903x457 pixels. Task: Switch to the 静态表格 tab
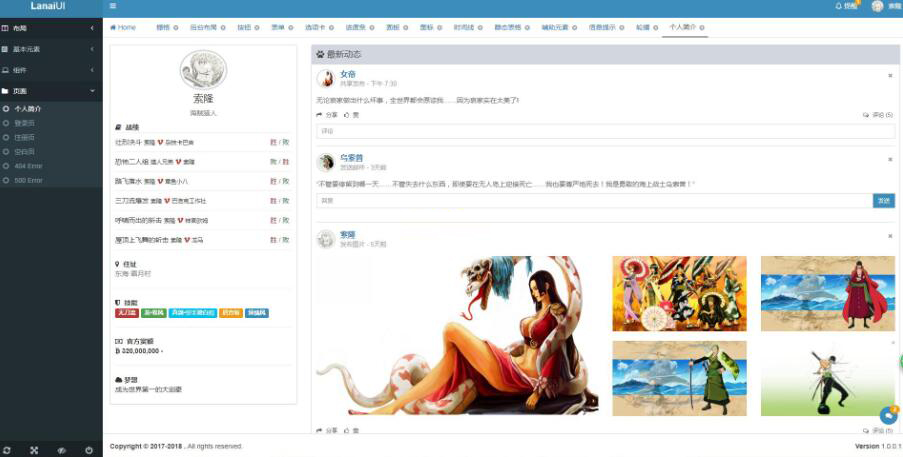[508, 28]
